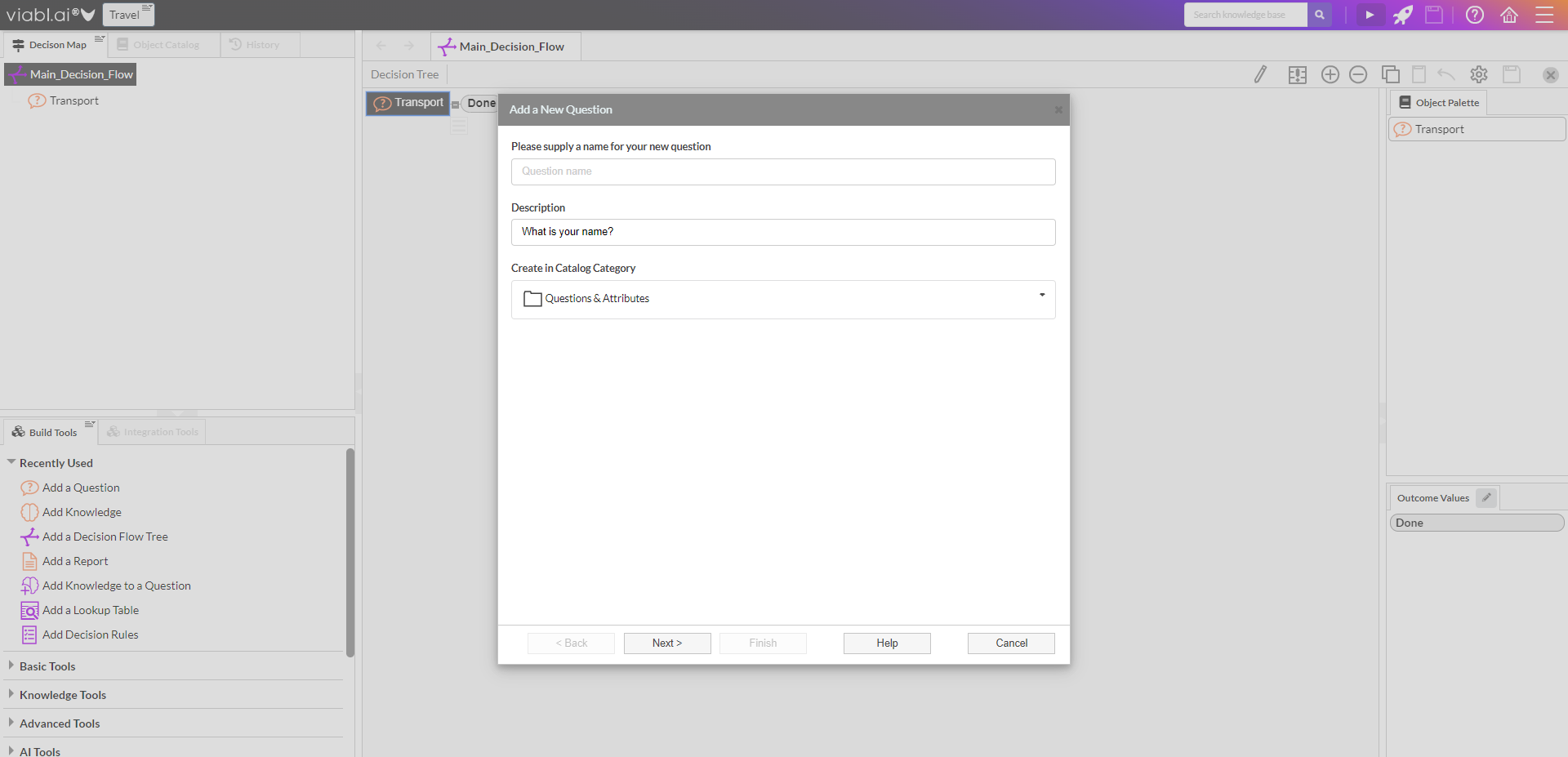The height and width of the screenshot is (757, 1568).
Task: Choose Add a Decision Flow Tree tool
Action: point(95,537)
